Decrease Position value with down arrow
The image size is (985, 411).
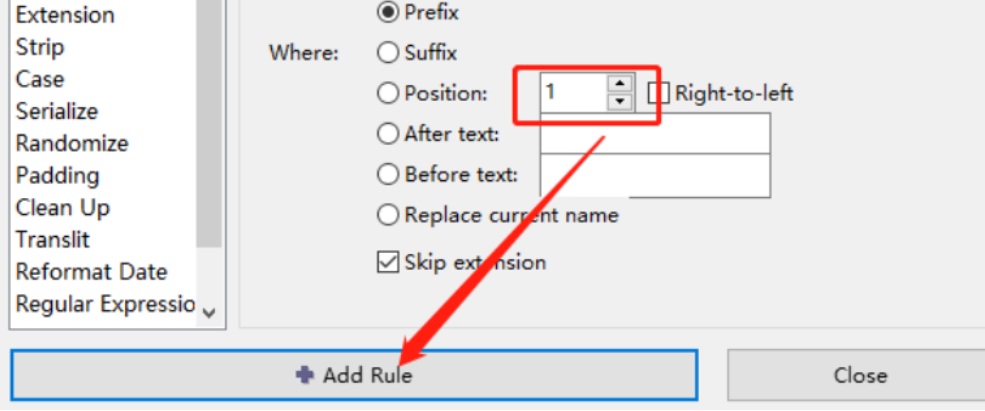tap(621, 101)
